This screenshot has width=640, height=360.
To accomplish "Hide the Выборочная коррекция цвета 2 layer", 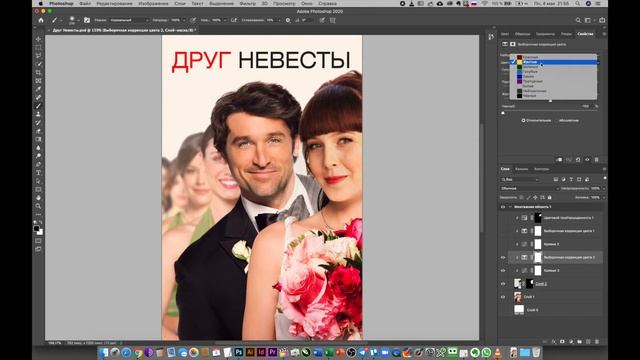I will pyautogui.click(x=503, y=258).
